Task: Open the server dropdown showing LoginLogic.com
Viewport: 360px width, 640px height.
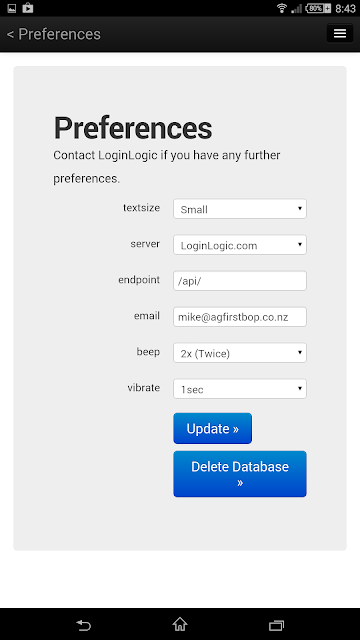Action: (x=240, y=245)
